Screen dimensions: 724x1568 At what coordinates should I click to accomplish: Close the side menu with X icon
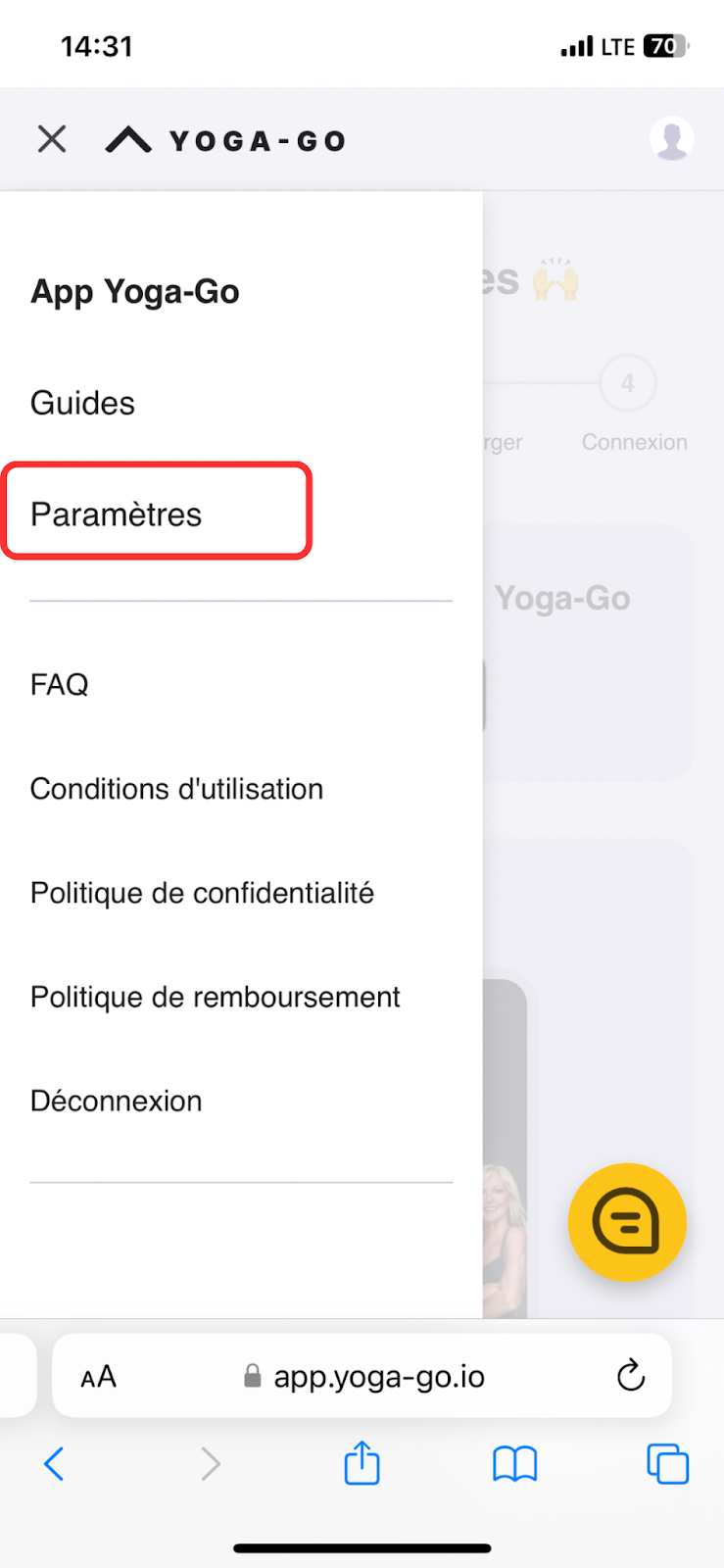click(52, 139)
